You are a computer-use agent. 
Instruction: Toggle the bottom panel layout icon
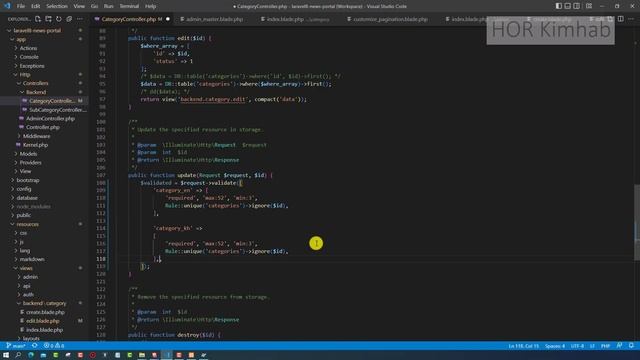(567, 6)
